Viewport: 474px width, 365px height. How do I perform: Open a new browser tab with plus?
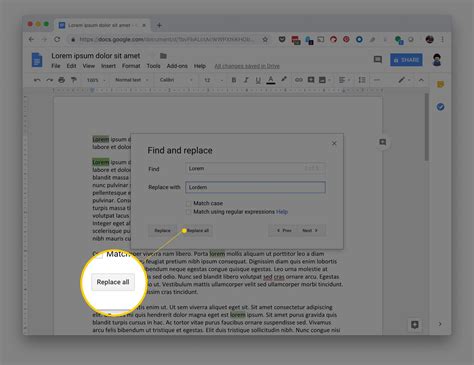pos(159,25)
